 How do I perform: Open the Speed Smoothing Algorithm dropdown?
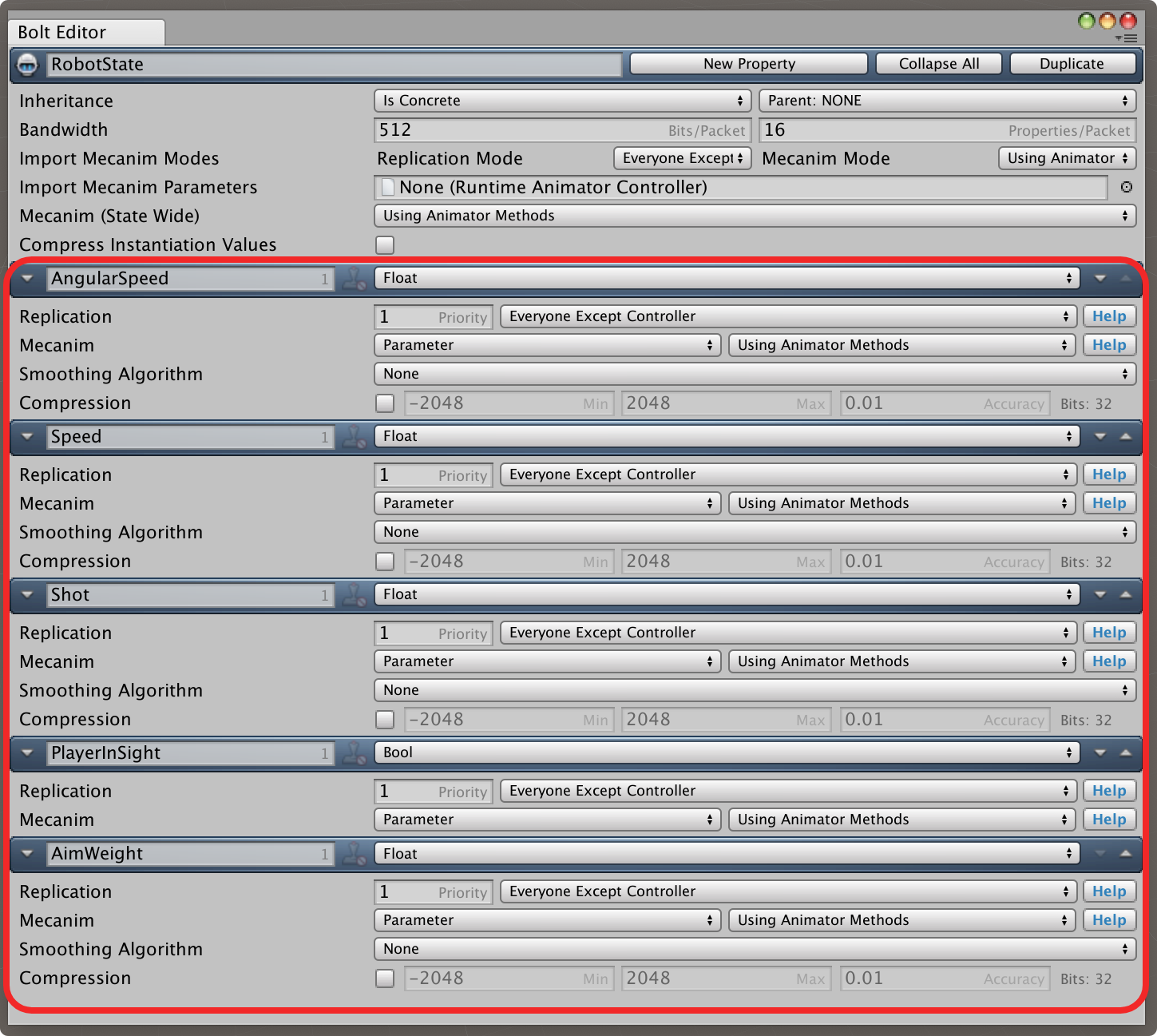click(755, 532)
